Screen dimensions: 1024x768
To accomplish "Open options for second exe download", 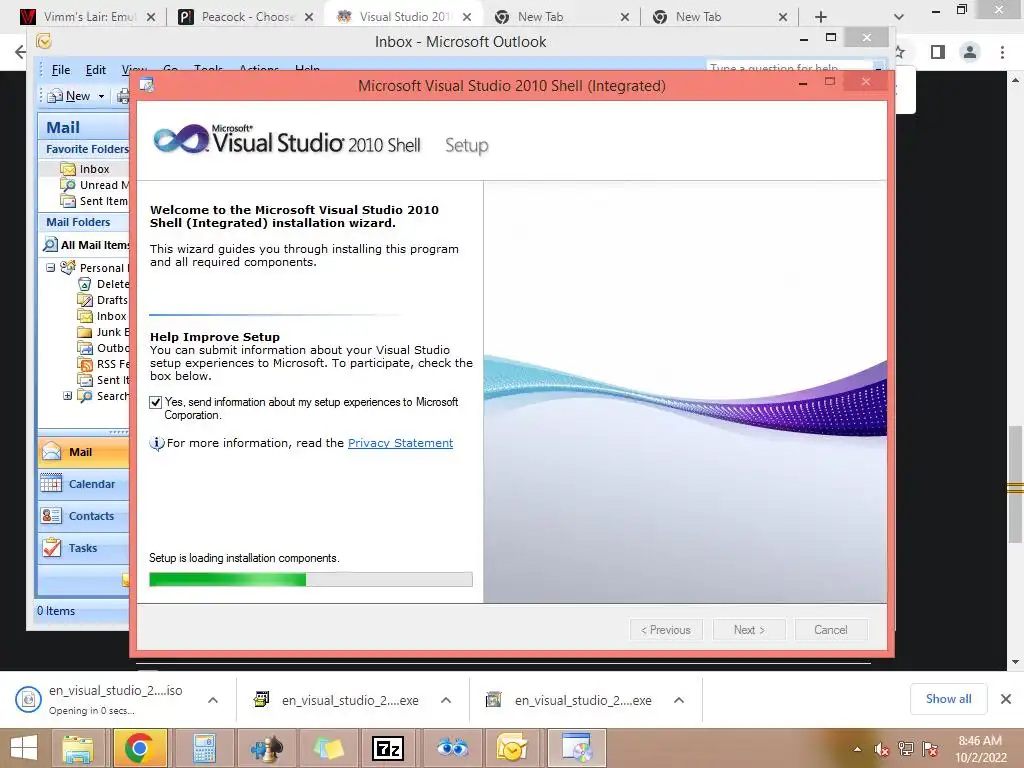I will [x=679, y=700].
